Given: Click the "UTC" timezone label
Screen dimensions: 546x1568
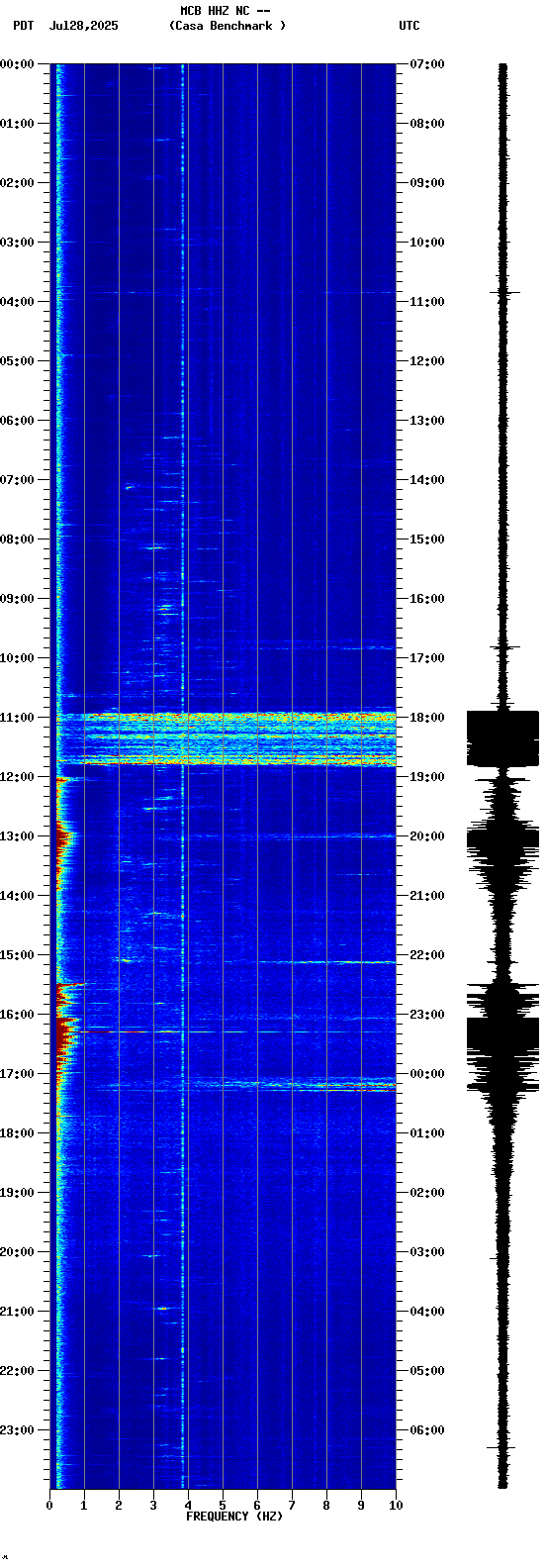Looking at the screenshot, I should (409, 26).
